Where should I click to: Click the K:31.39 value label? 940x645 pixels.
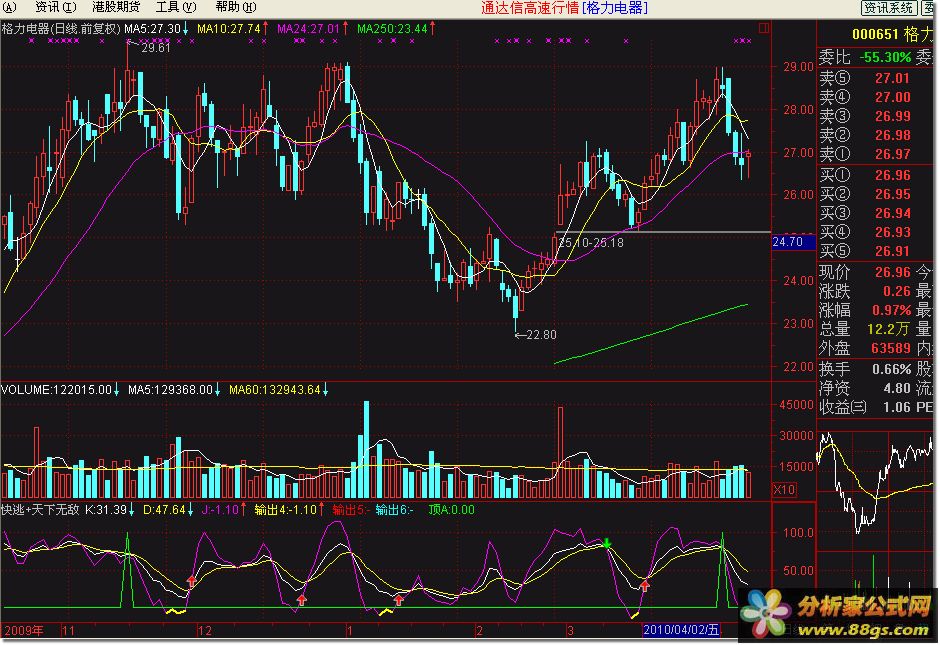[110, 510]
